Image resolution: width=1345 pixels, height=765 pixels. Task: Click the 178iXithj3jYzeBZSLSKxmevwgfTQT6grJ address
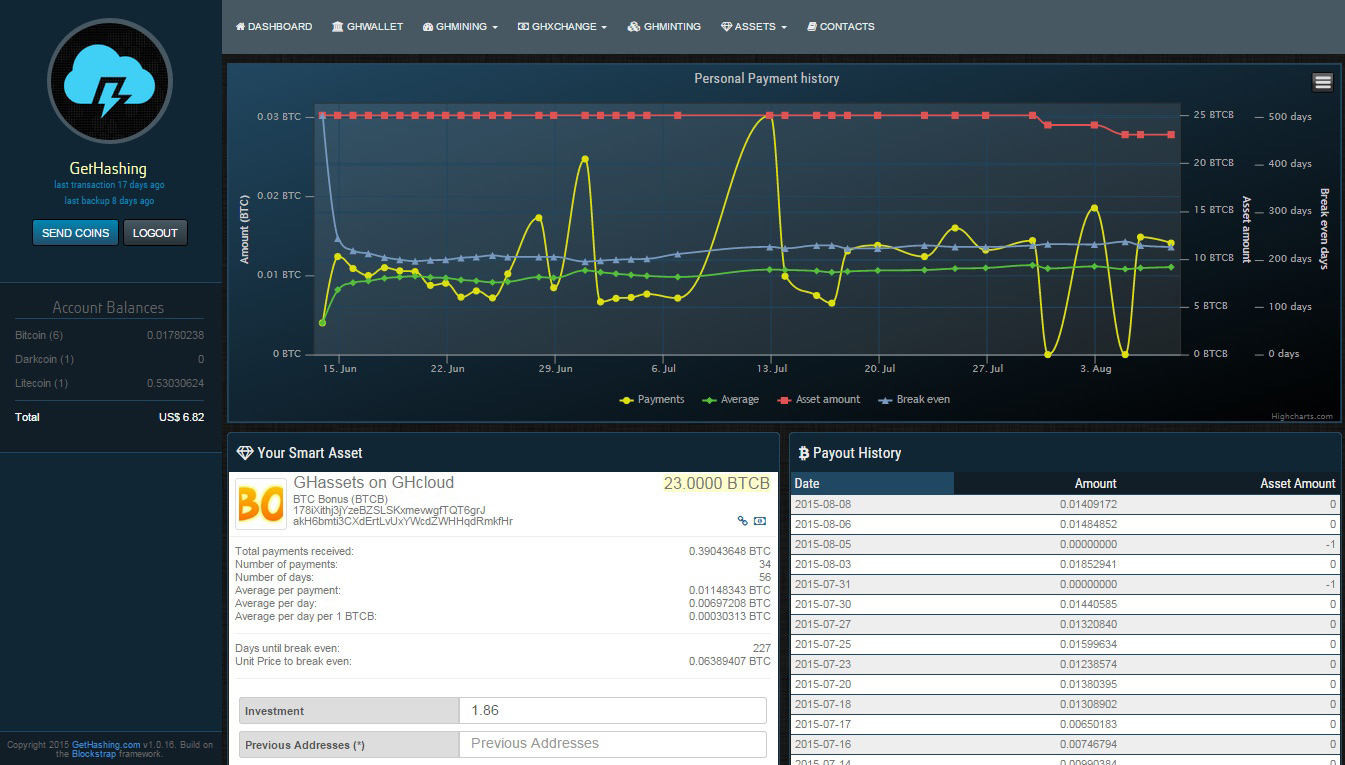[x=389, y=510]
